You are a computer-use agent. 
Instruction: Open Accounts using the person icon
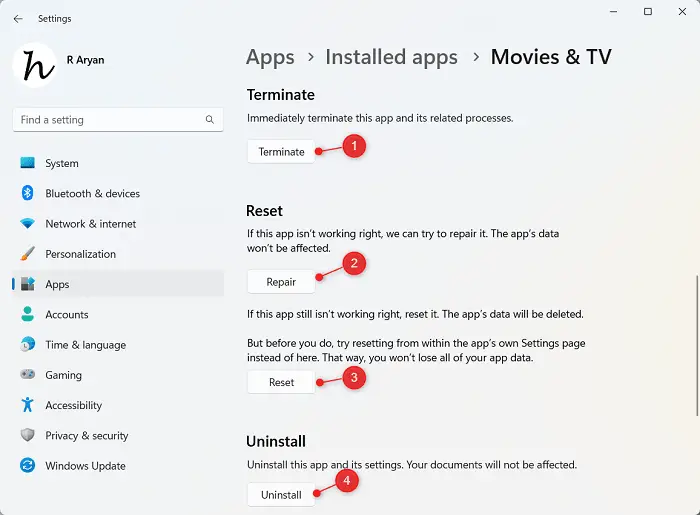[27, 314]
